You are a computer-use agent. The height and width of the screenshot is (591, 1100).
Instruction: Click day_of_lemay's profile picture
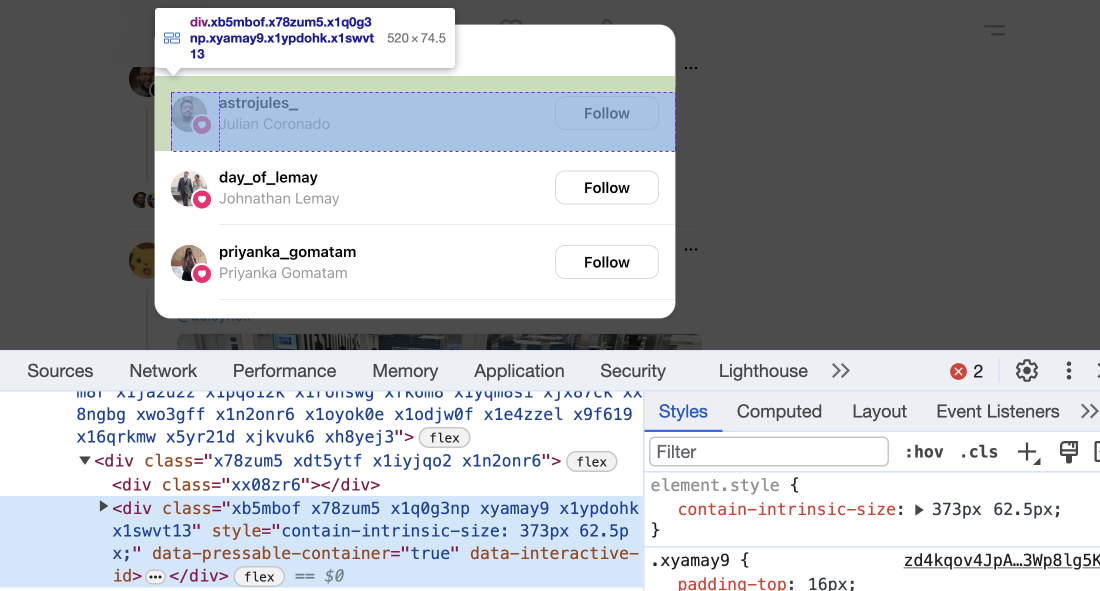click(x=188, y=188)
